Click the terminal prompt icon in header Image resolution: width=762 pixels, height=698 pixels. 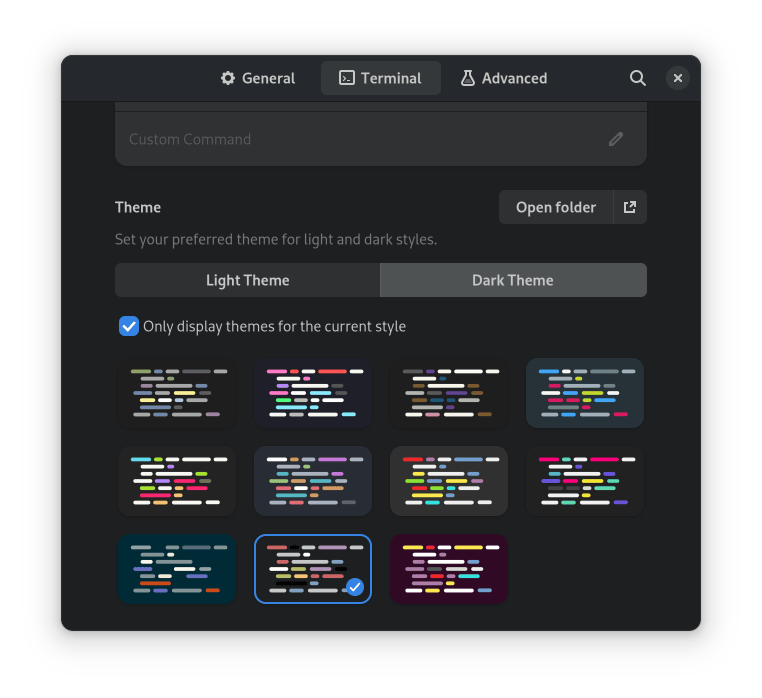tap(347, 78)
